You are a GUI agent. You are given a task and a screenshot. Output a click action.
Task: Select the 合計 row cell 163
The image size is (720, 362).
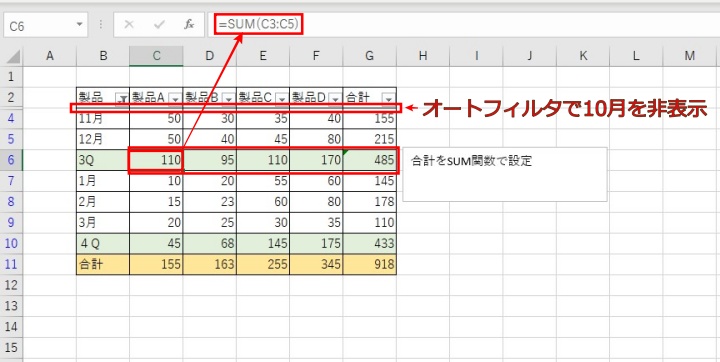(x=209, y=264)
